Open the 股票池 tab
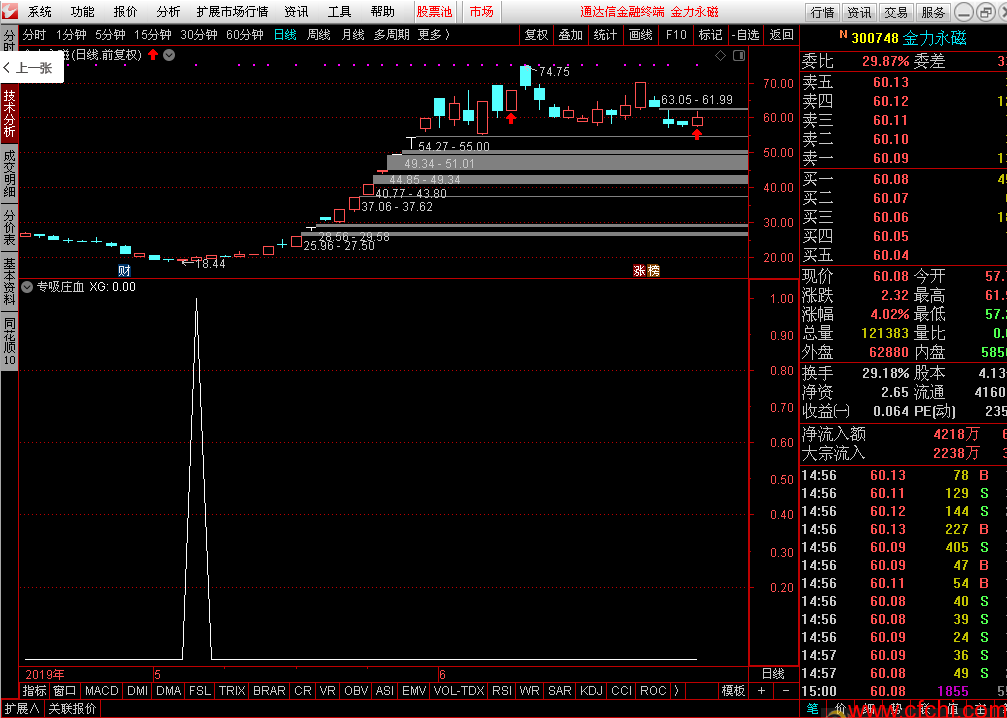This screenshot has height=718, width=1007. 433,12
